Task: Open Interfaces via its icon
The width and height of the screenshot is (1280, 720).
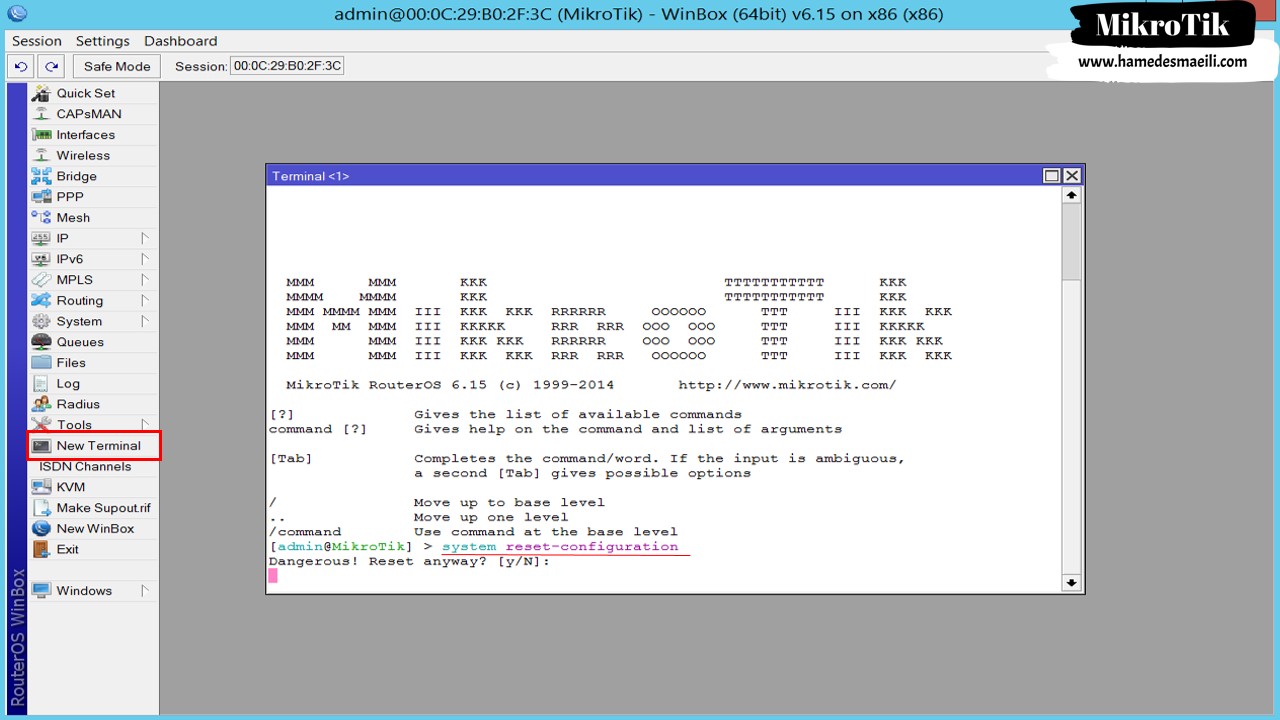Action: [x=41, y=135]
